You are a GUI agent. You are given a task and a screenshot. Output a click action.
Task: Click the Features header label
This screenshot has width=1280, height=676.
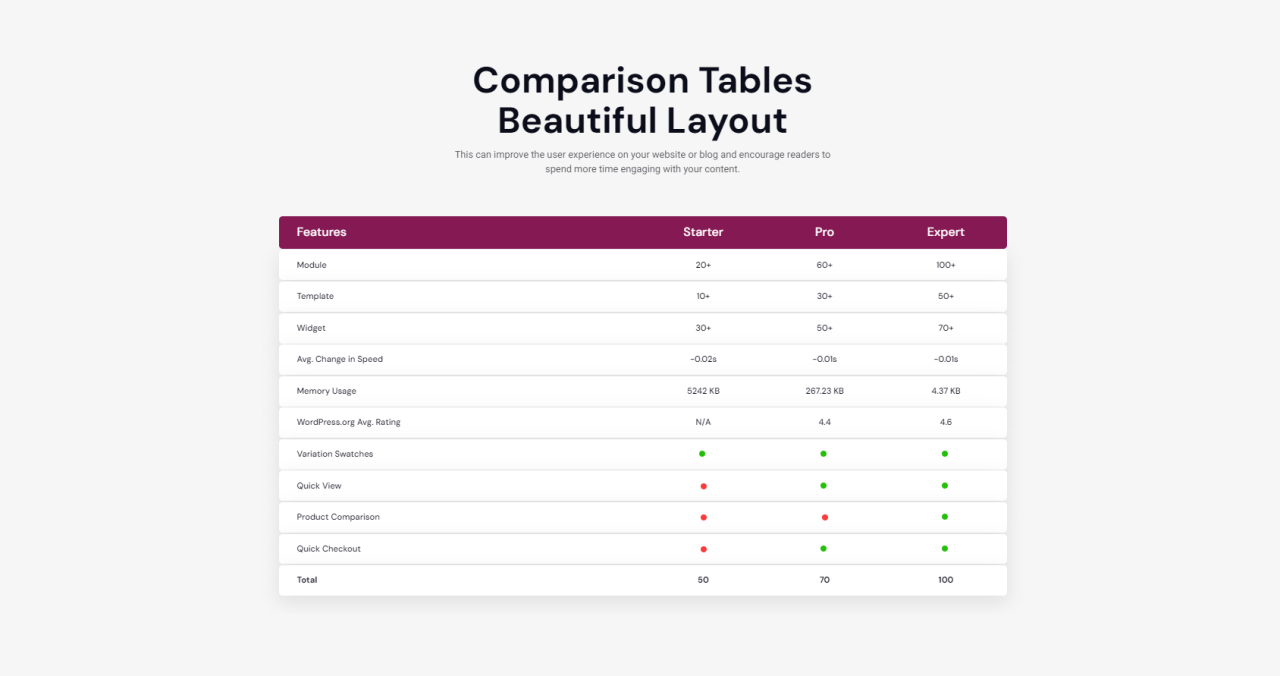(x=321, y=232)
